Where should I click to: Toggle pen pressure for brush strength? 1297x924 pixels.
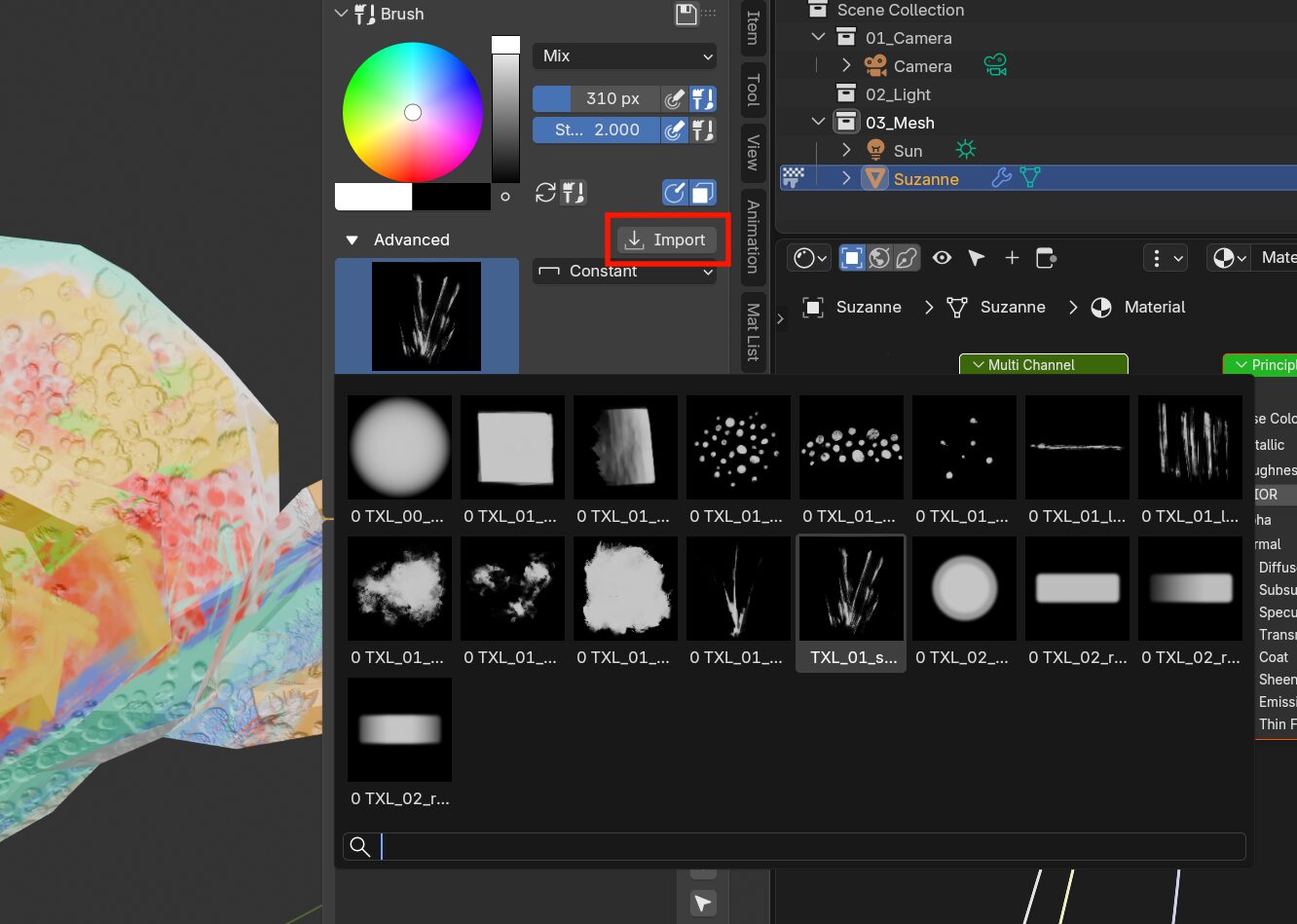(675, 129)
